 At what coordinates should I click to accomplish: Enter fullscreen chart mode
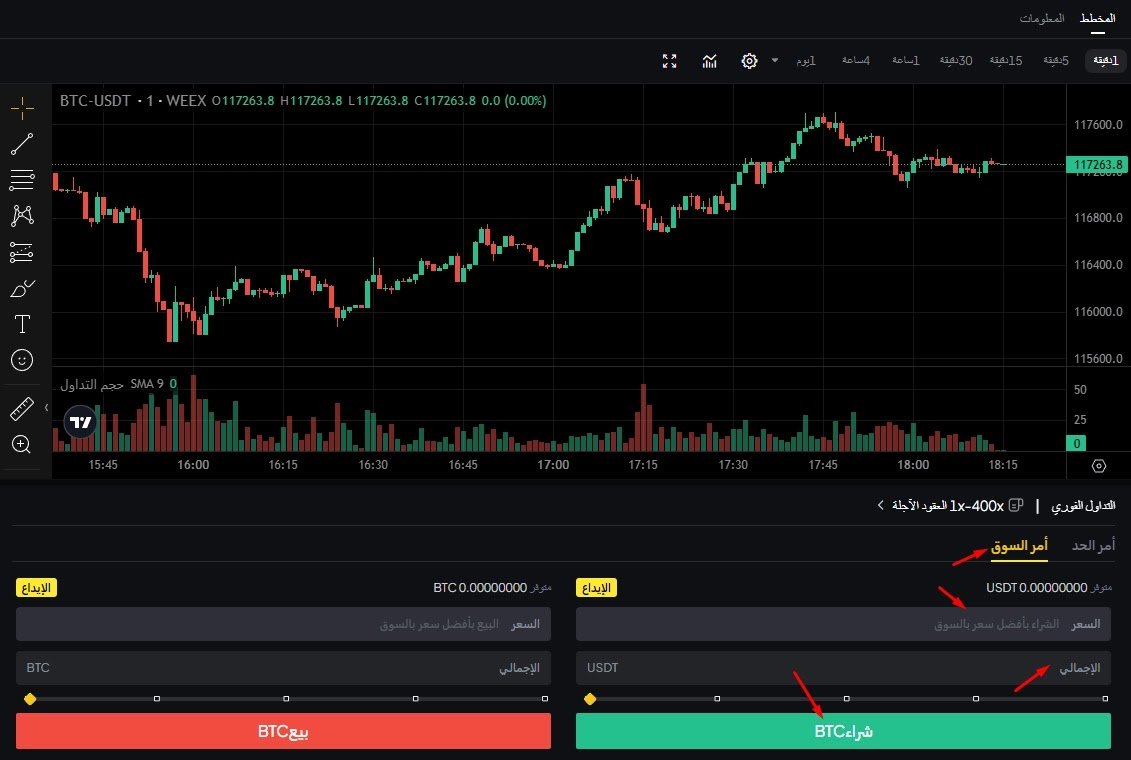coord(670,61)
